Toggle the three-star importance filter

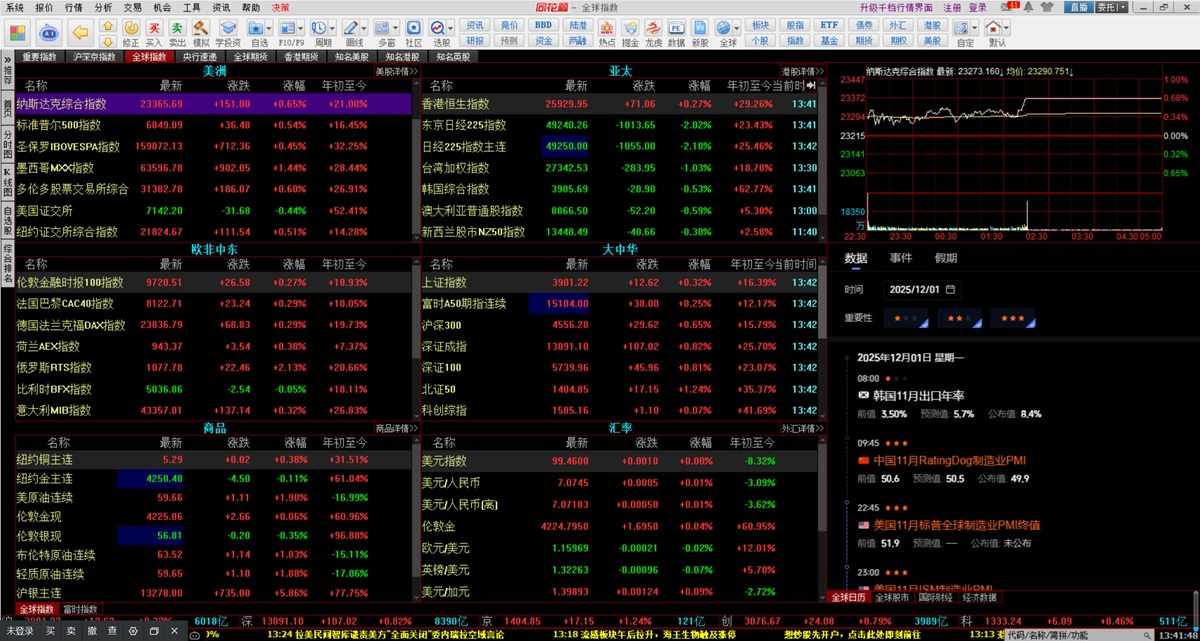(x=1015, y=318)
